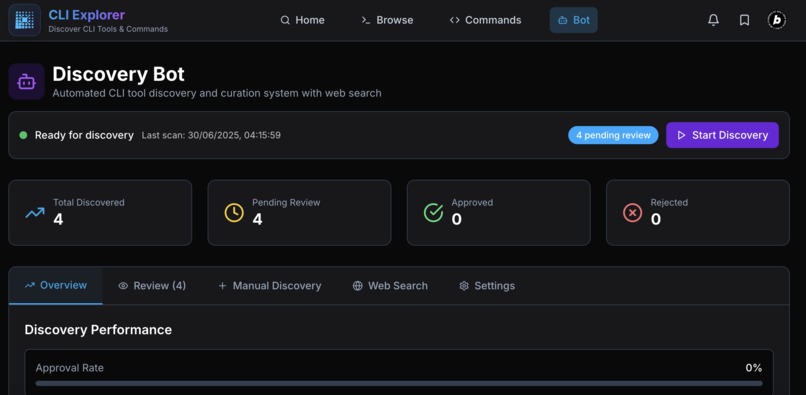806x395 pixels.
Task: Click the Total Discovered trend icon
Action: coord(35,213)
